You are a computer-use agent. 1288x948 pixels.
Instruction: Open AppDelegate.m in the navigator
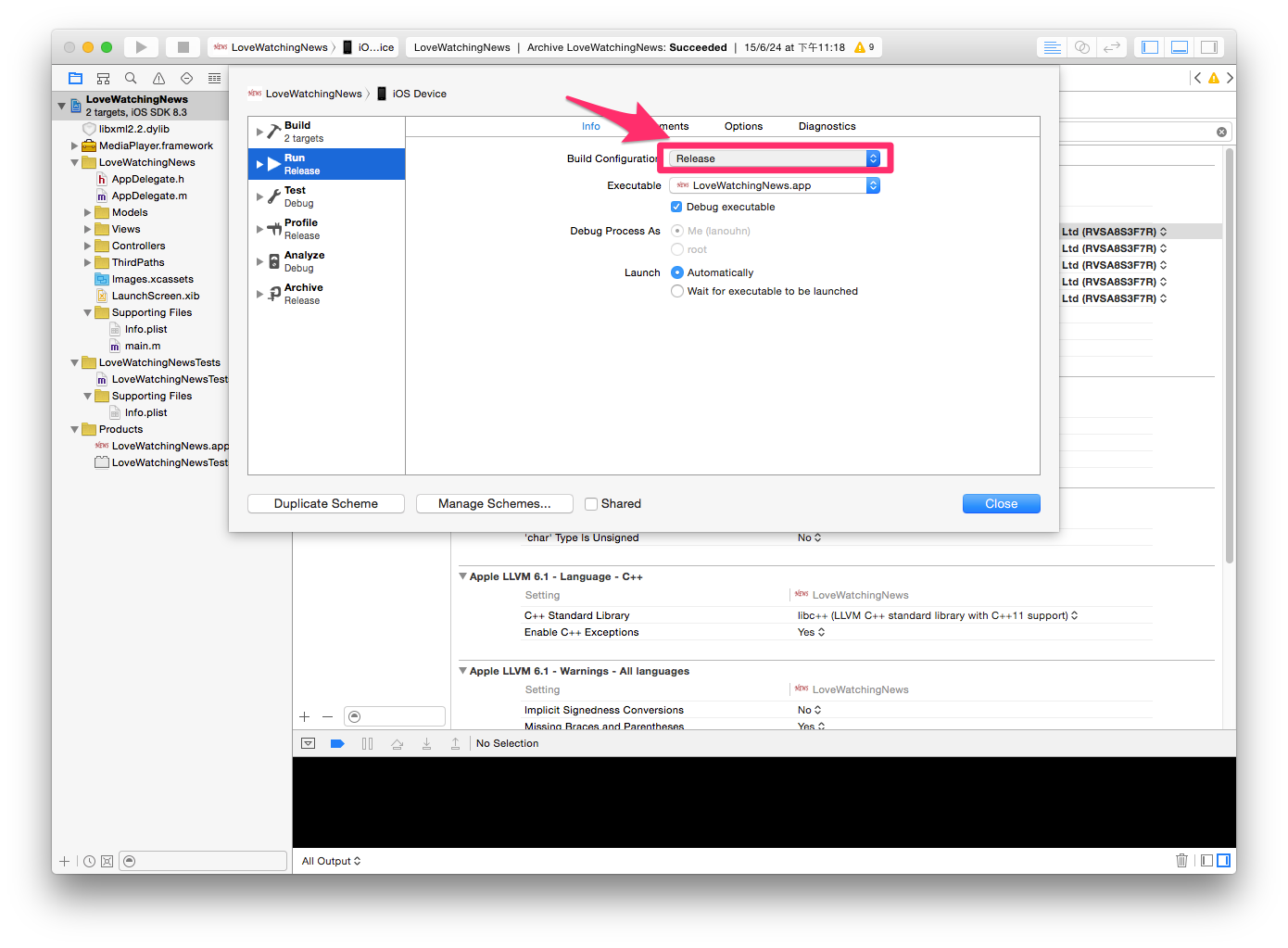pos(149,196)
